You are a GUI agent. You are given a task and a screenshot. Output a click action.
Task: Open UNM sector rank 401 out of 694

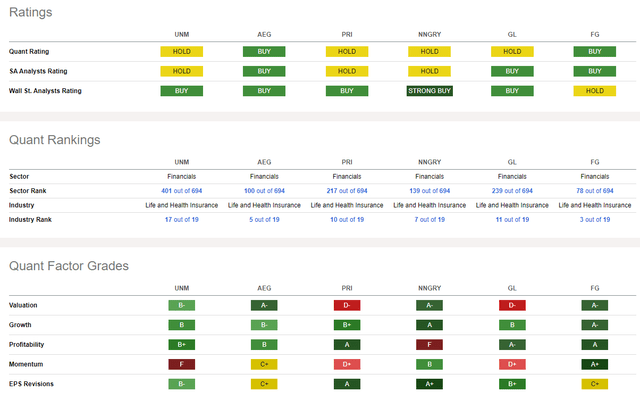click(182, 191)
